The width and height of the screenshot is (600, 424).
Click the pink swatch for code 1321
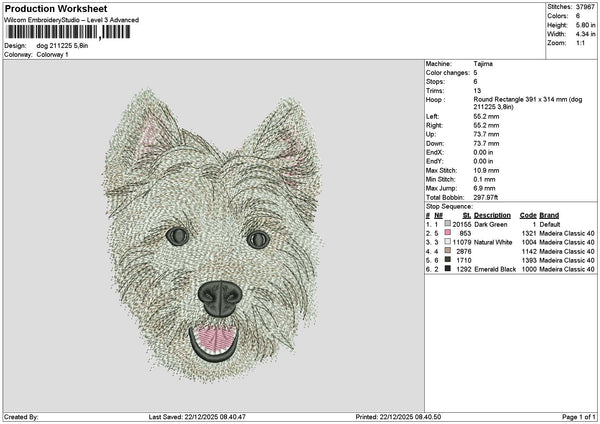click(x=447, y=233)
